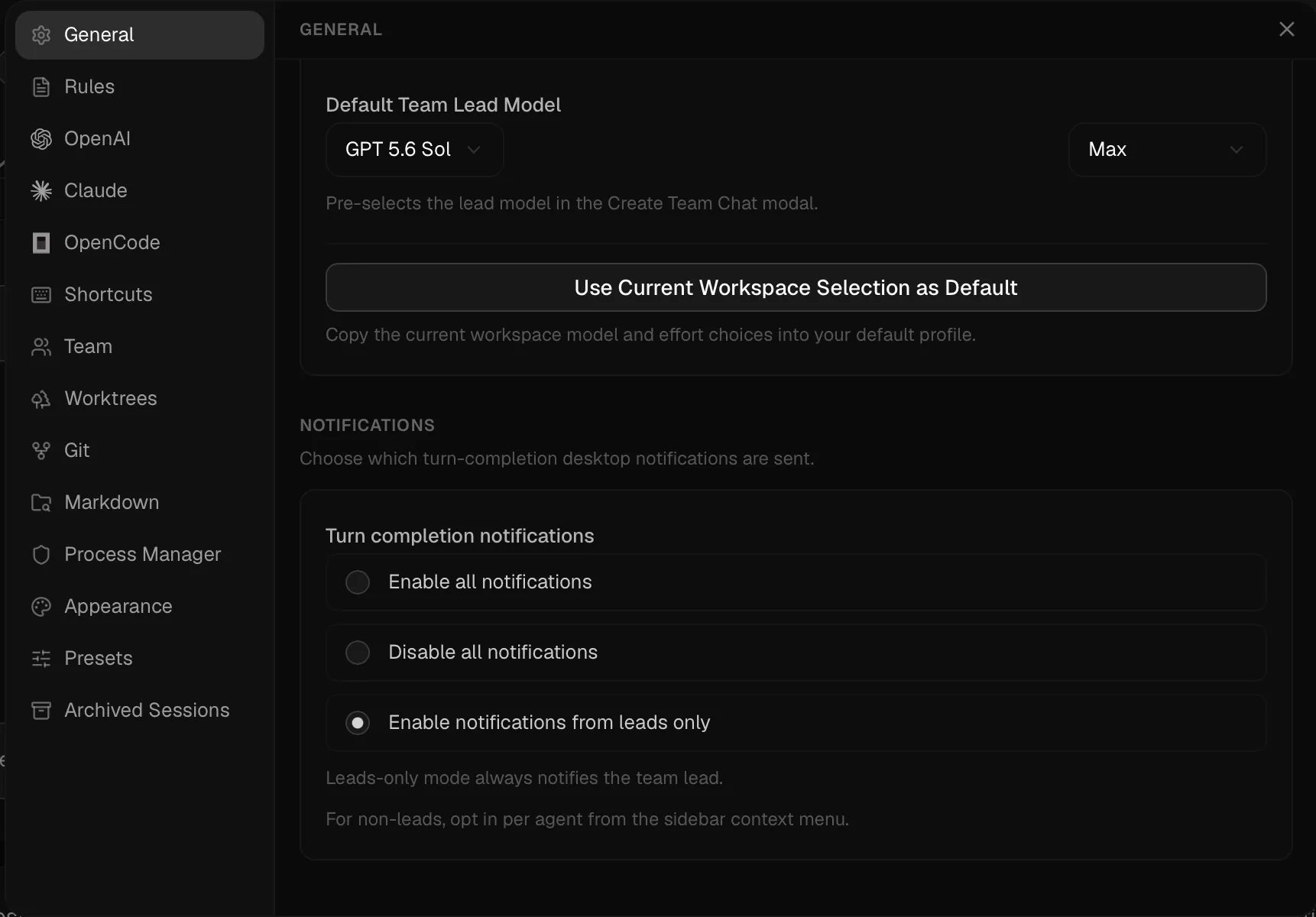1316x917 pixels.
Task: Click the Archived Sessions box icon
Action: pyautogui.click(x=41, y=711)
